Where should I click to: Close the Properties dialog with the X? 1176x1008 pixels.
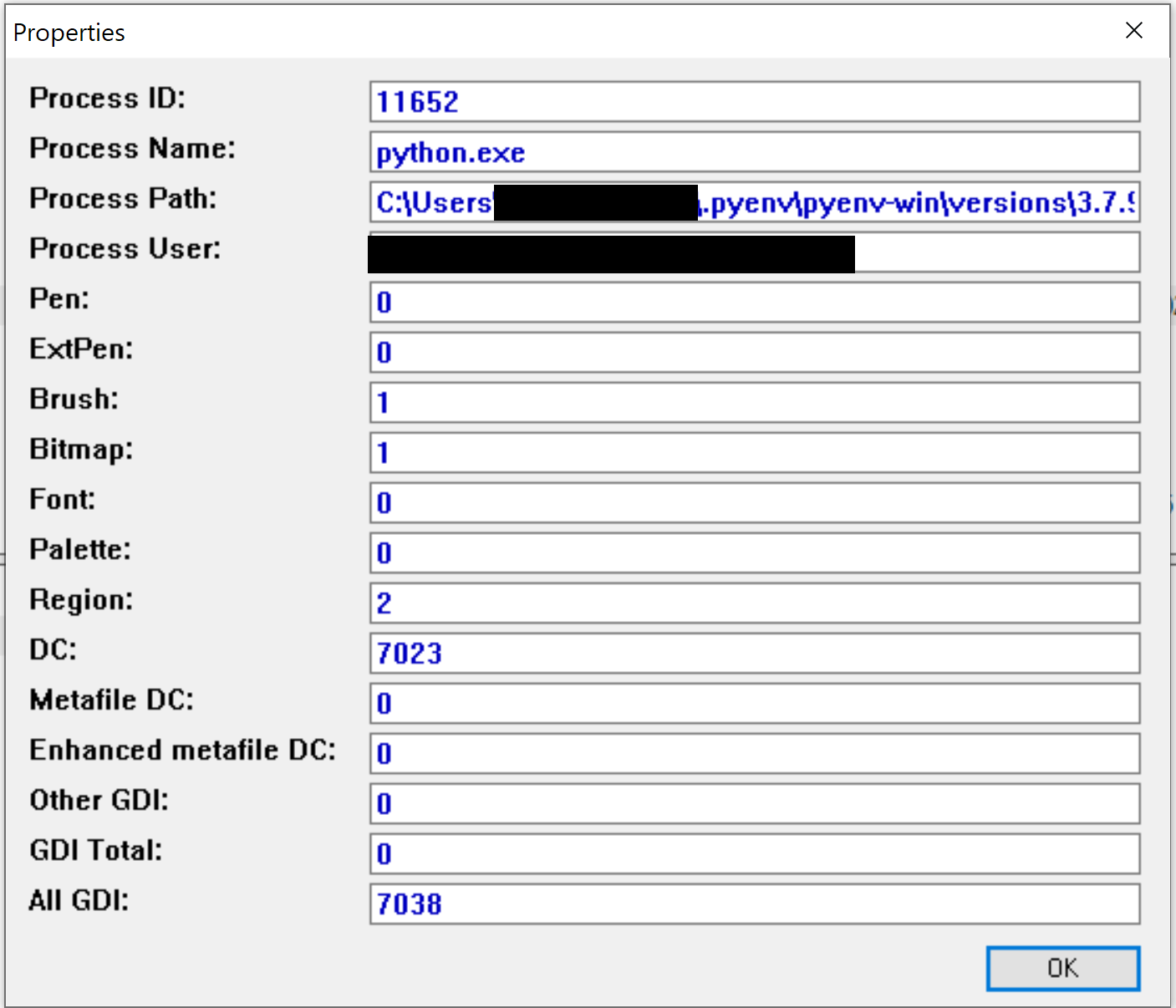pyautogui.click(x=1133, y=30)
